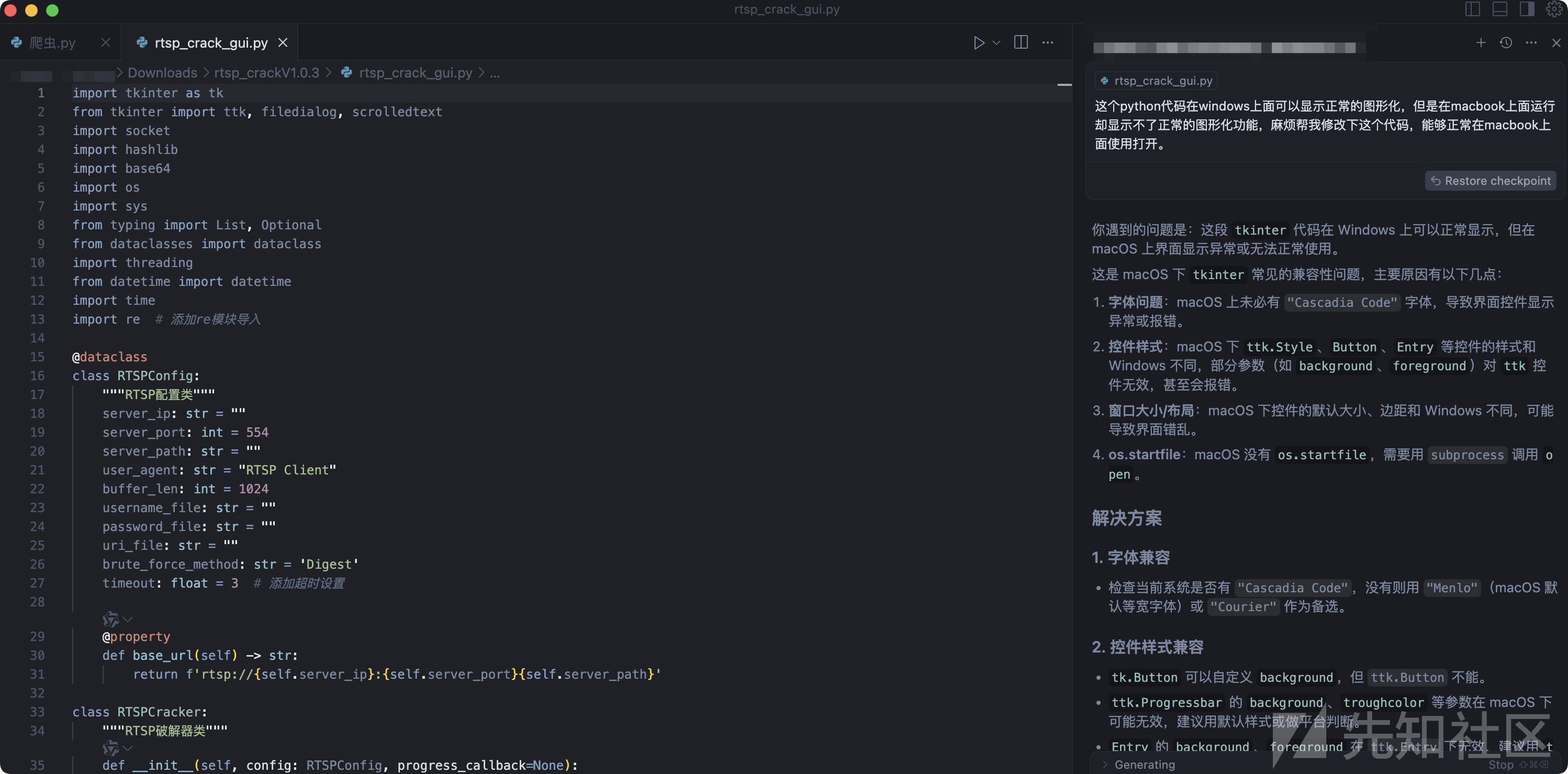Click the 'timeout: float = 3' line
This screenshot has width=1568, height=774.
(170, 583)
